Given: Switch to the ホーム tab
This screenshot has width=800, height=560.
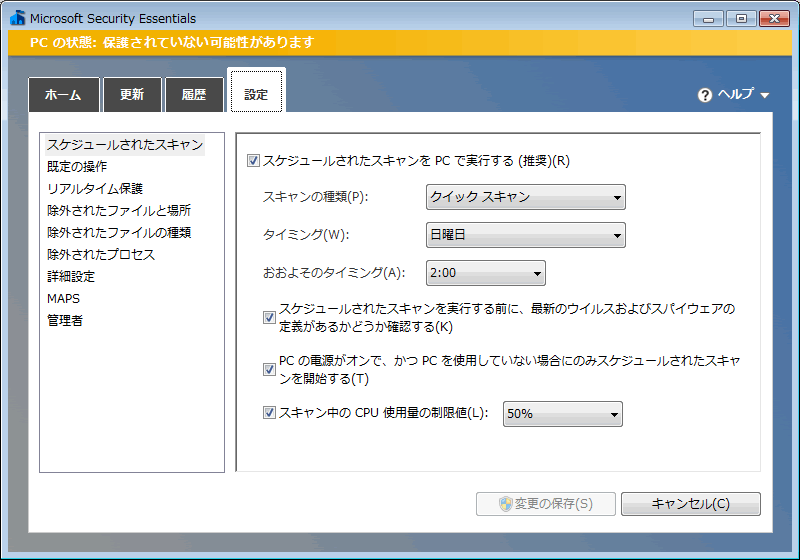Looking at the screenshot, I should (x=64, y=94).
